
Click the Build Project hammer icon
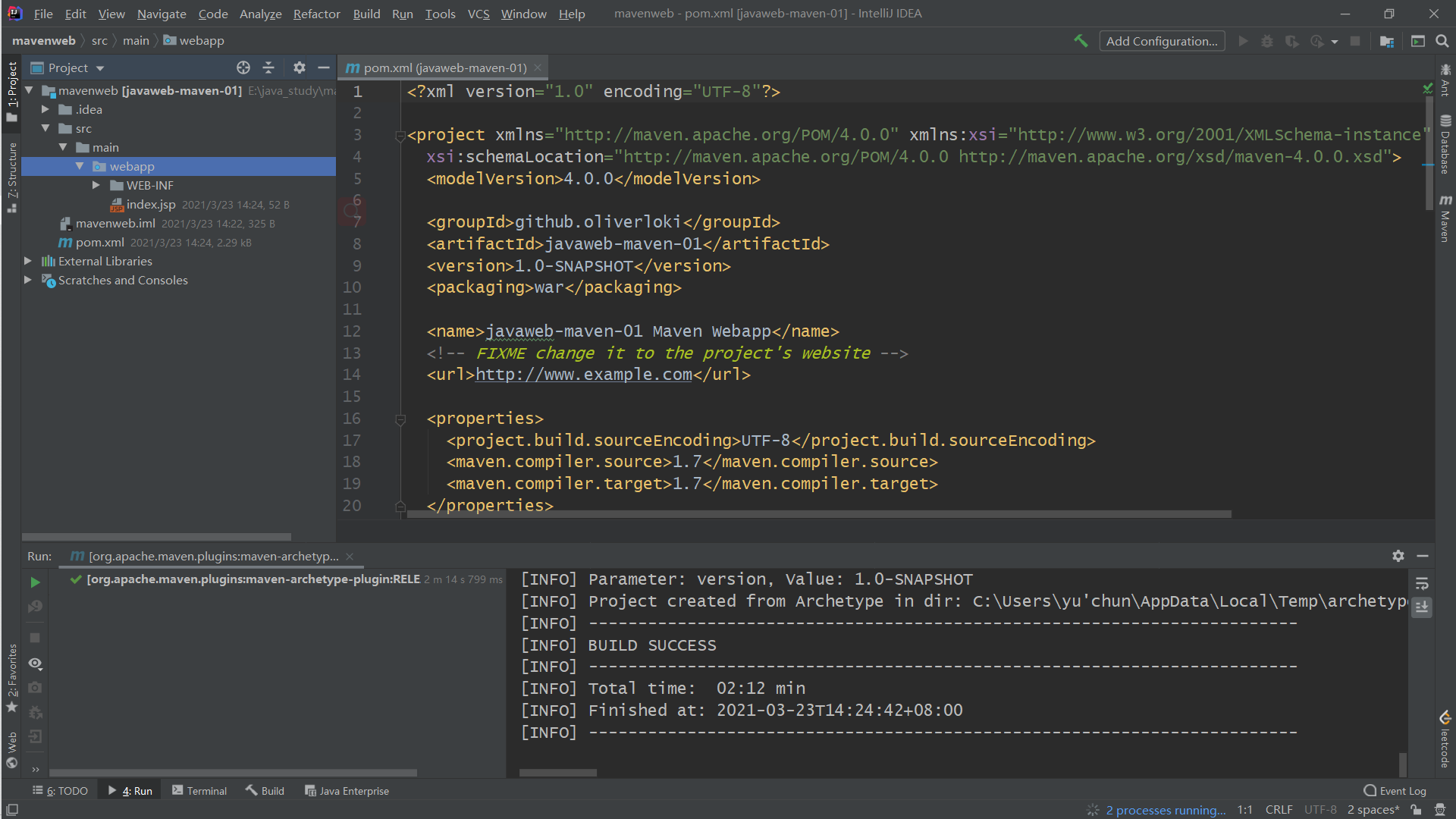1081,41
